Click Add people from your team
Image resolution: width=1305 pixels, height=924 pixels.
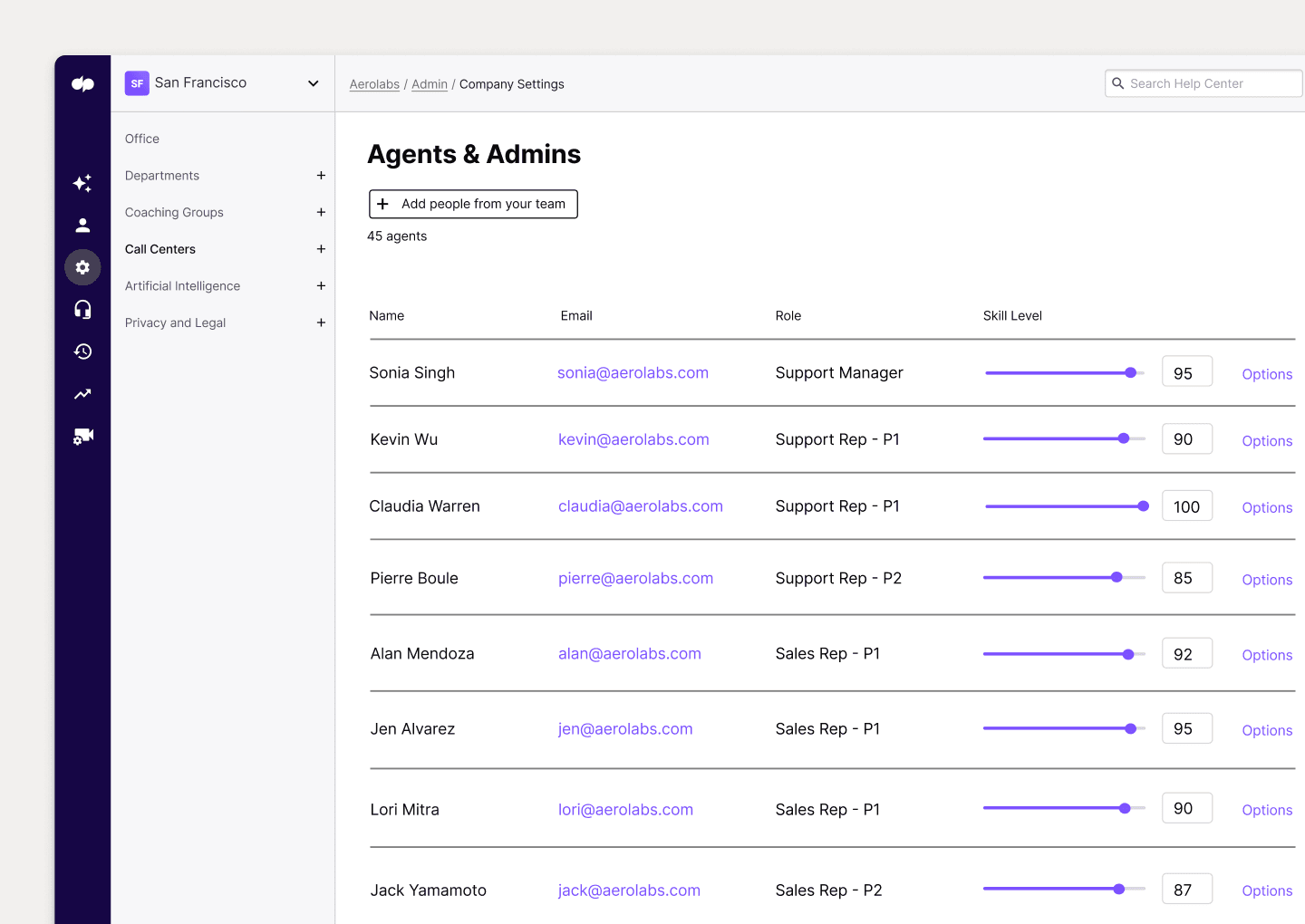click(472, 204)
